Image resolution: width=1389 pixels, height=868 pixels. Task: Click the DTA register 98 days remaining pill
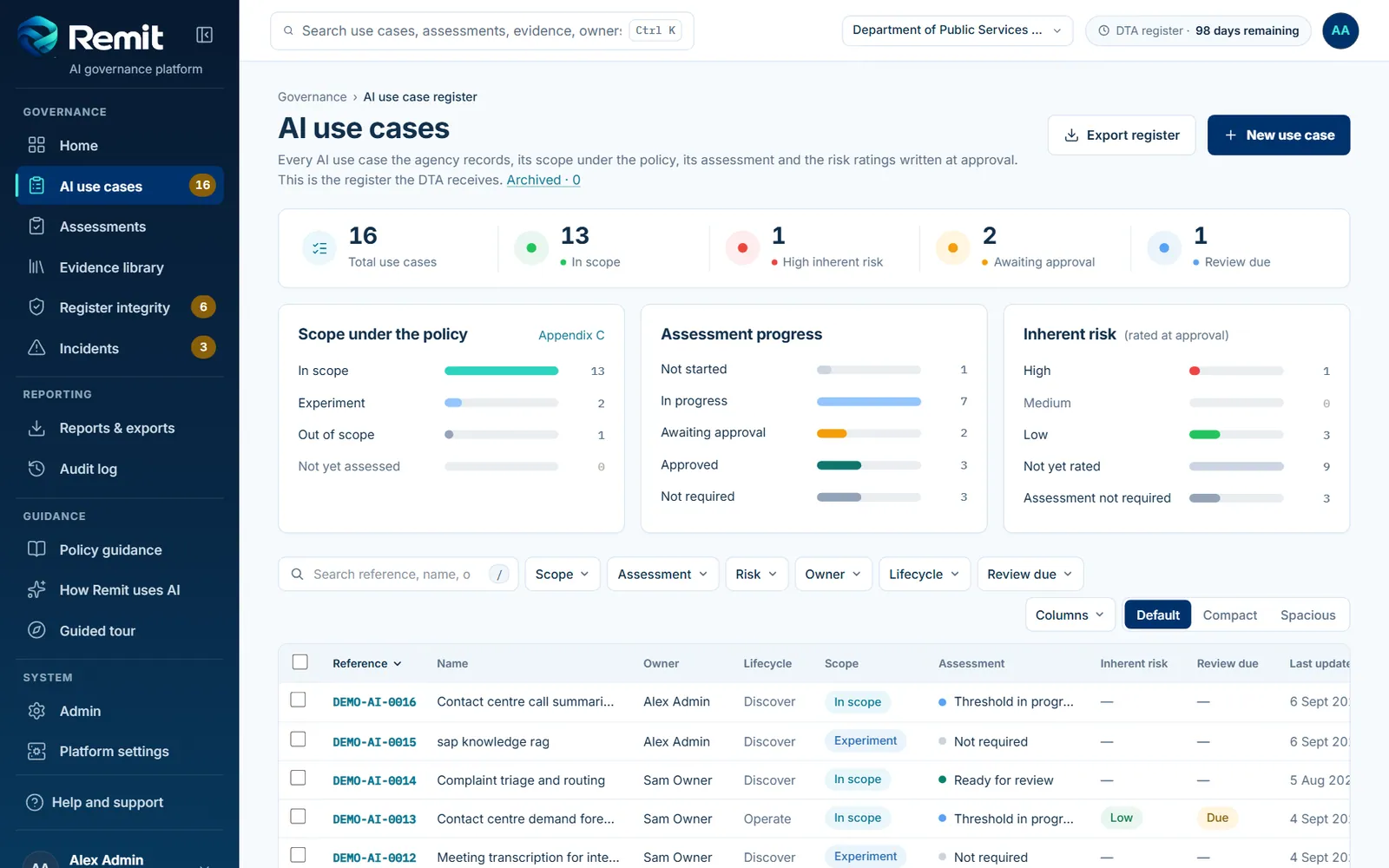point(1198,30)
